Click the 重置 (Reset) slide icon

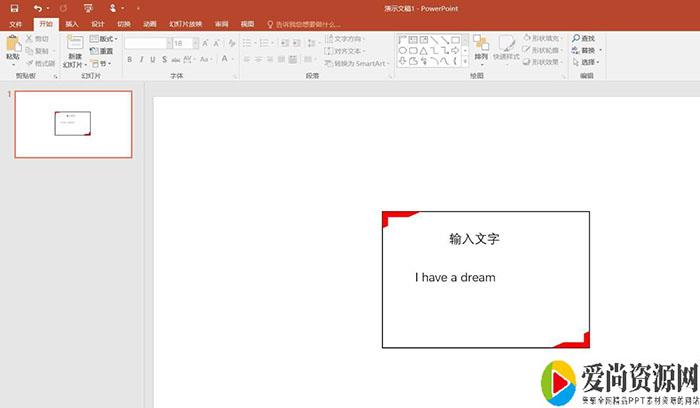(x=102, y=51)
